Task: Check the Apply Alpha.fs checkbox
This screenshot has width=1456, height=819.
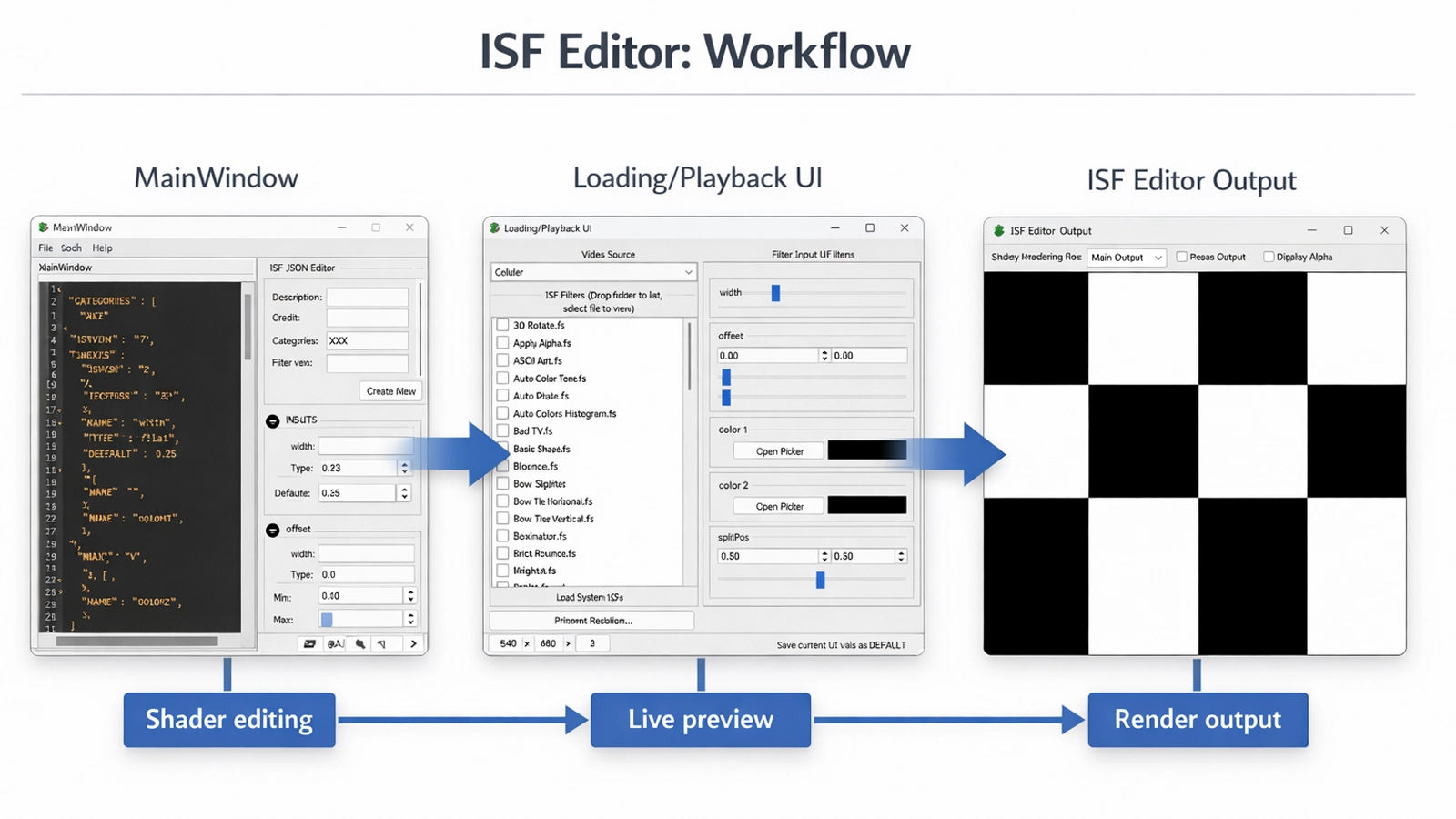Action: click(502, 343)
